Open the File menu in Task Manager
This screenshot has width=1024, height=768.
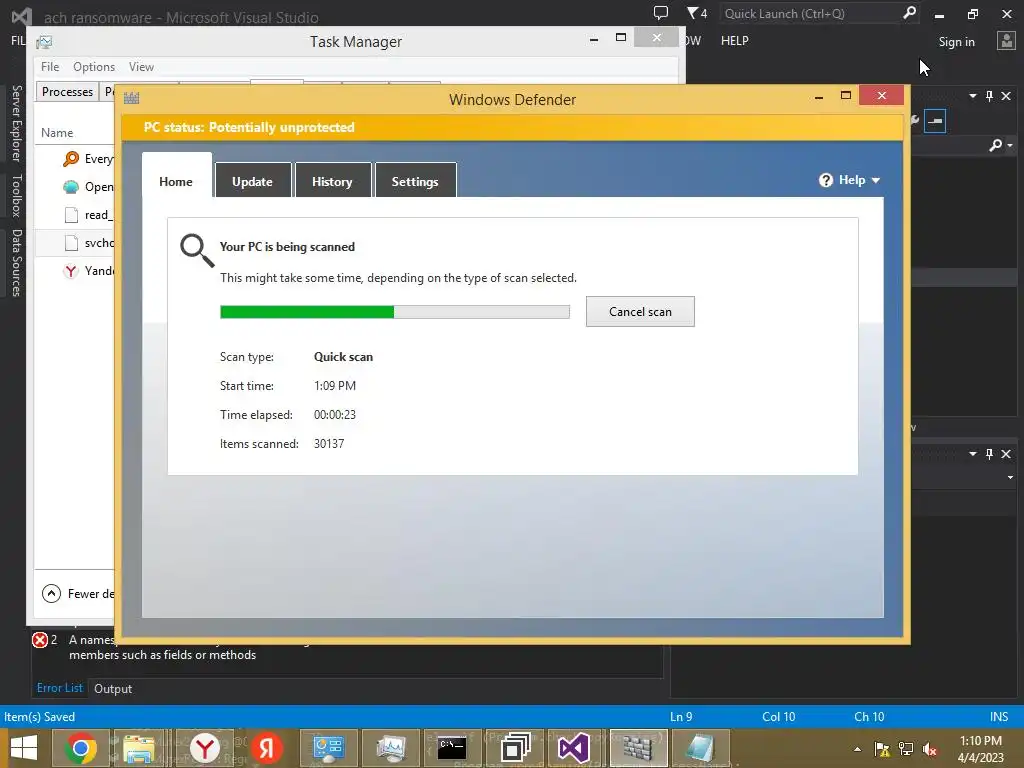pos(50,67)
